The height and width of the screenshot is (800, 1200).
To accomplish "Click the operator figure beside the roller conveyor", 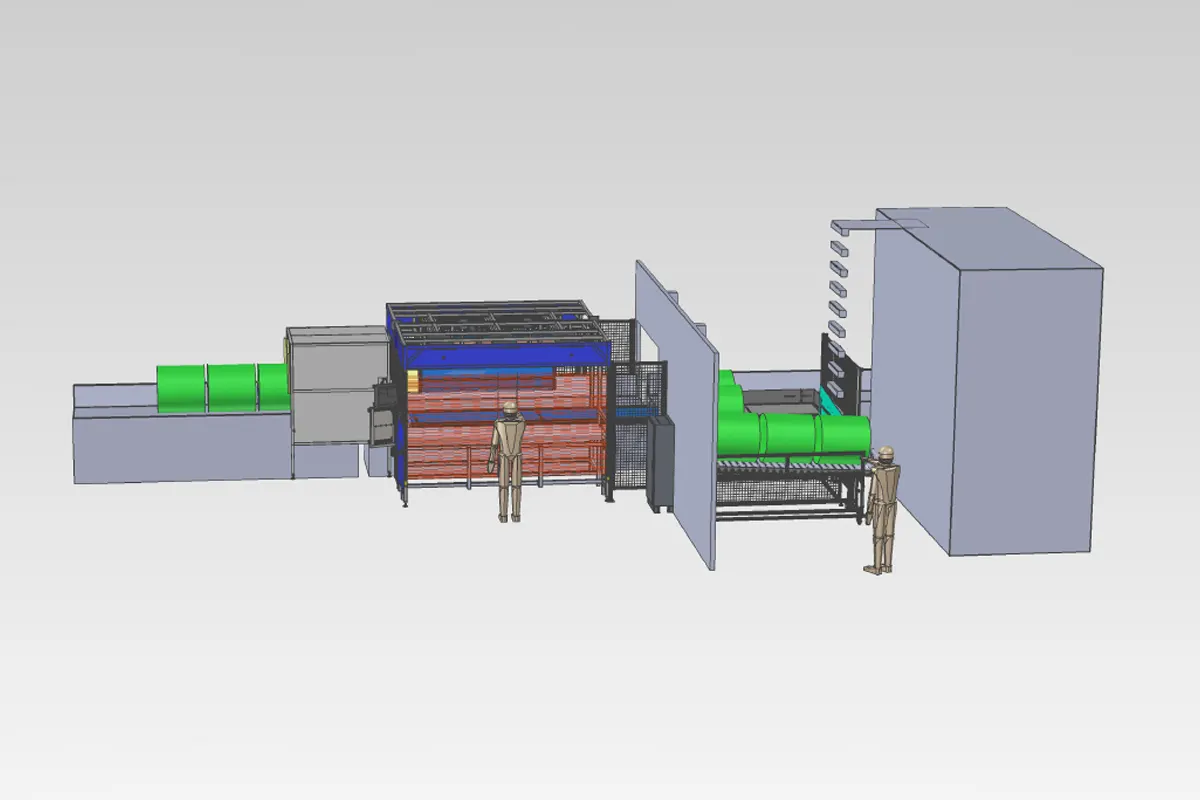I will click(881, 510).
